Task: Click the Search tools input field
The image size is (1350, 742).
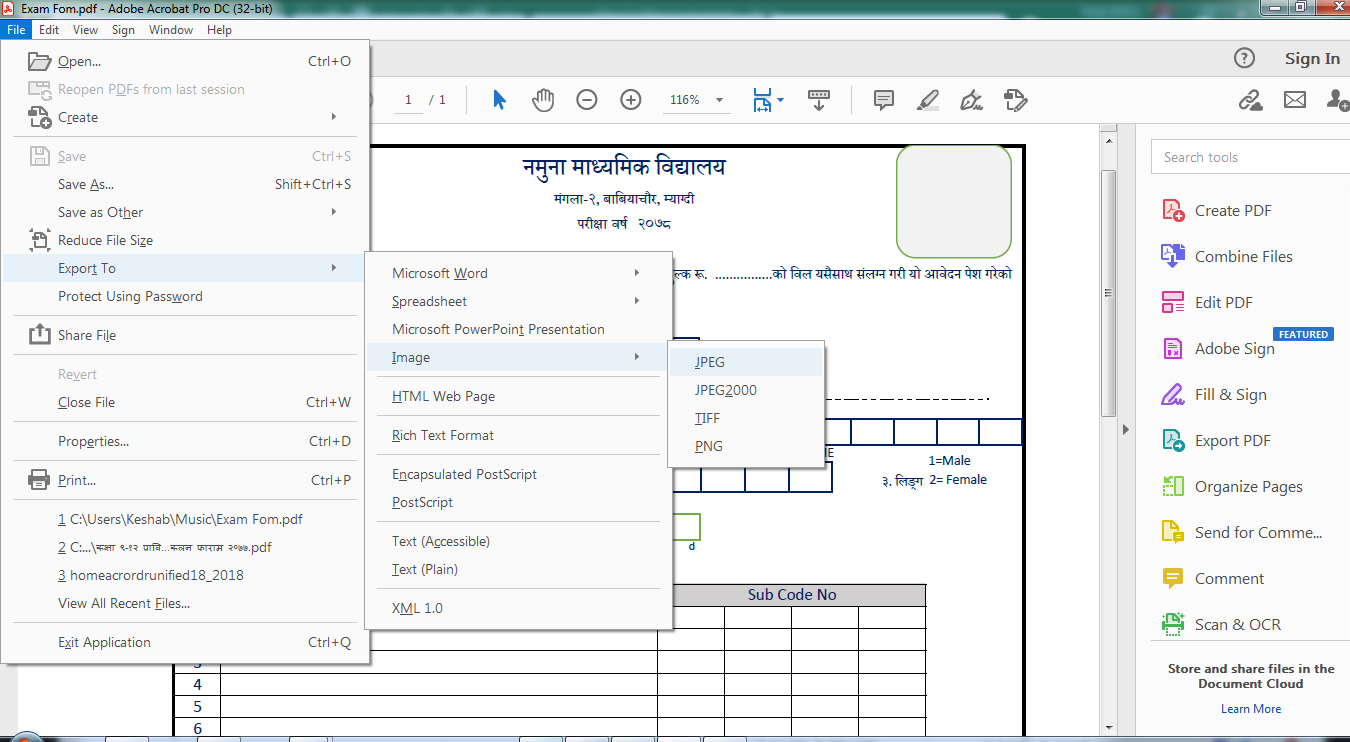Action: (x=1250, y=157)
